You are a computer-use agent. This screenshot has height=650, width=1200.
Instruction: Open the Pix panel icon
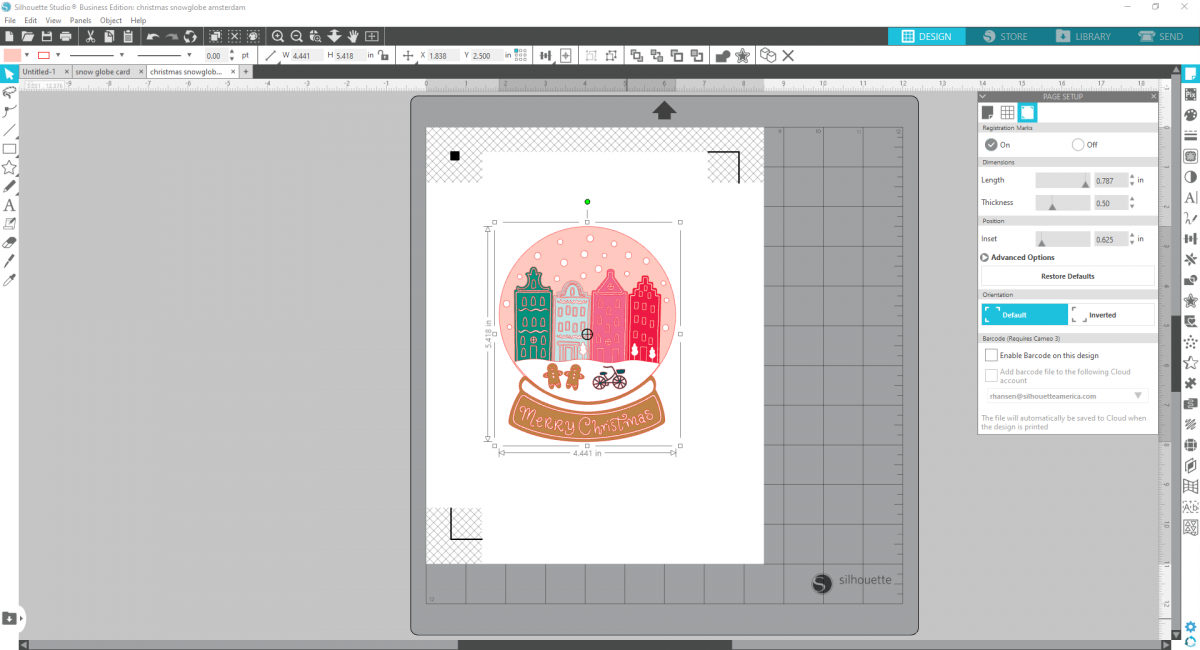pos(1190,94)
